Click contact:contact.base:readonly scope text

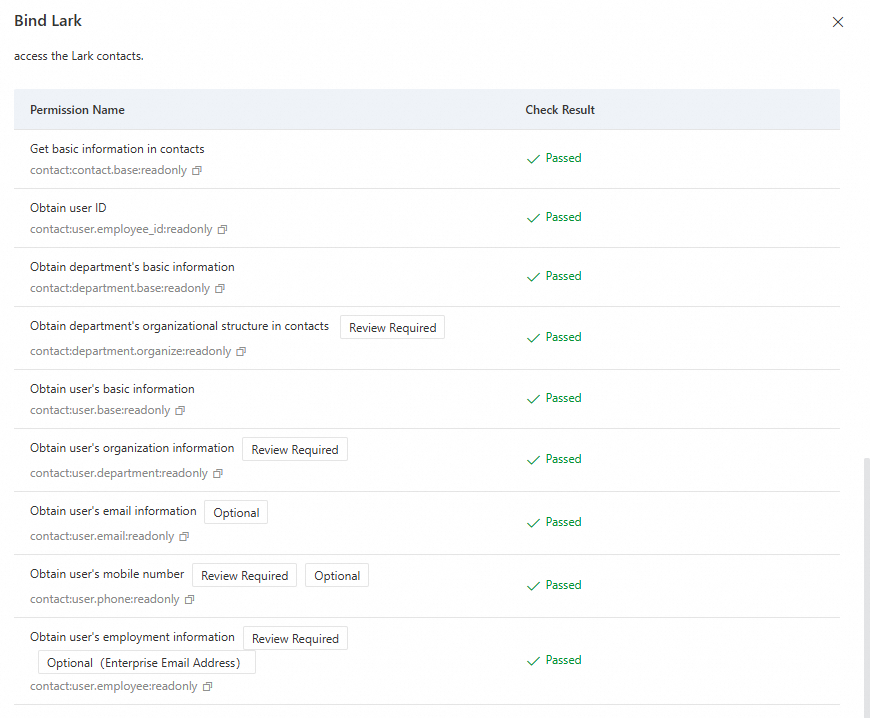(108, 170)
